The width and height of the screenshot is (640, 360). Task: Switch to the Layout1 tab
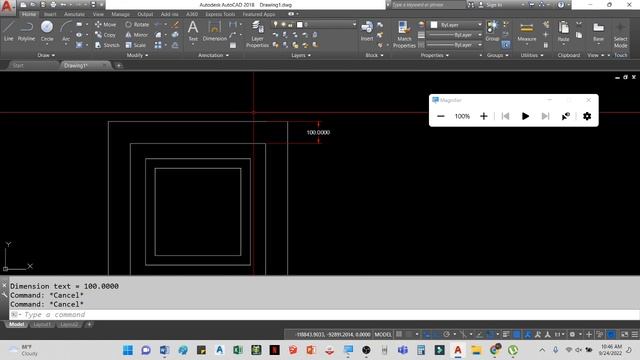[42, 324]
